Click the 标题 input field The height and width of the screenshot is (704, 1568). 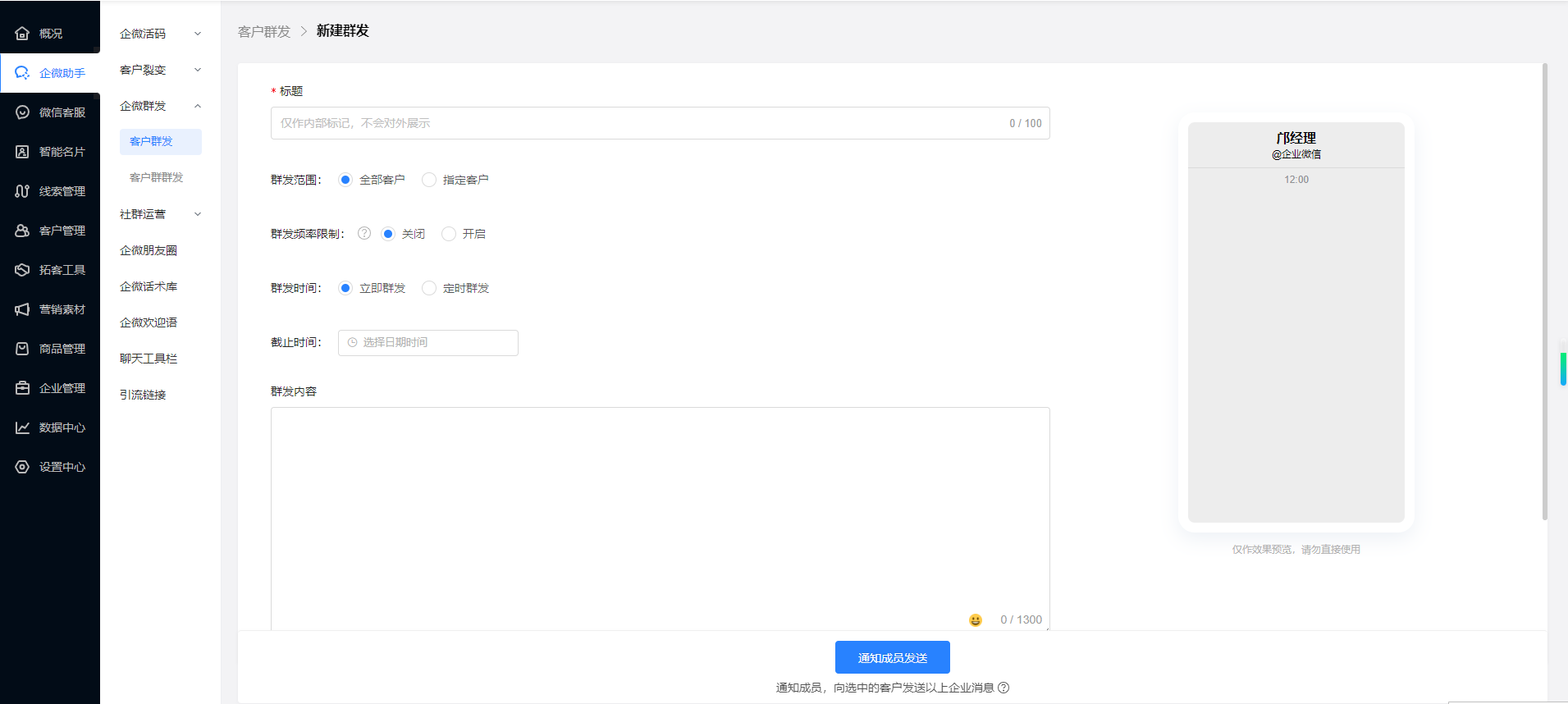(640, 123)
